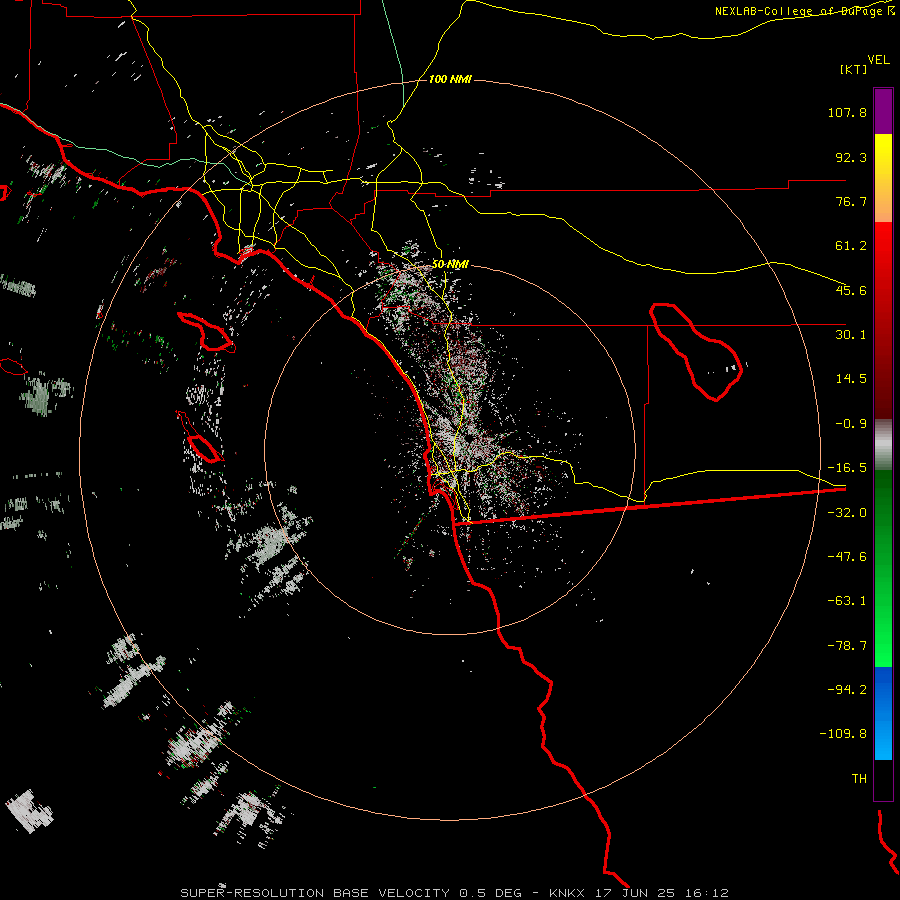Click the -16.5 velocity scale value
The height and width of the screenshot is (900, 900).
click(x=847, y=468)
